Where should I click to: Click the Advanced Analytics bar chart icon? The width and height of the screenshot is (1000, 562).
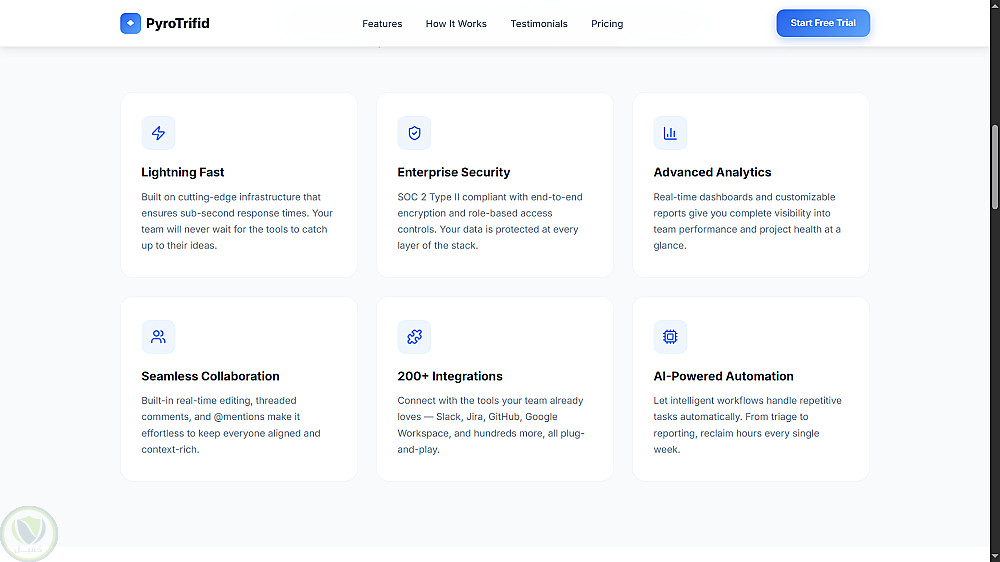point(670,133)
